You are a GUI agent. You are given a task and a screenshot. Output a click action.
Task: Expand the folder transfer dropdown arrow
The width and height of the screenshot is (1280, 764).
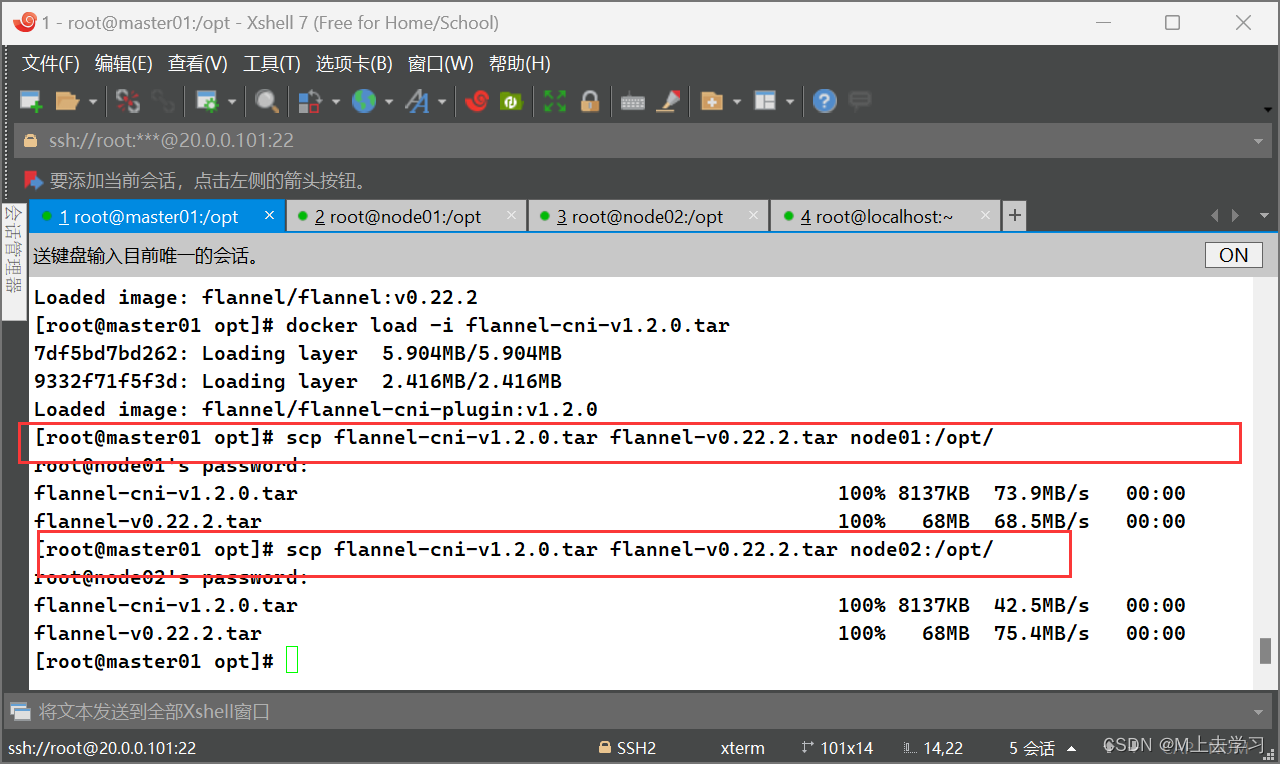pos(737,101)
